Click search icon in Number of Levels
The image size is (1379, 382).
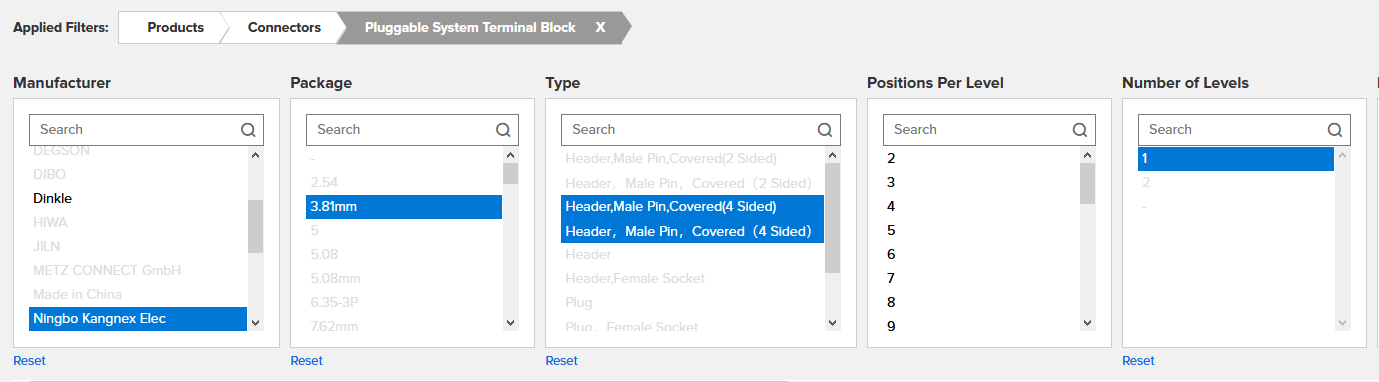1335,129
